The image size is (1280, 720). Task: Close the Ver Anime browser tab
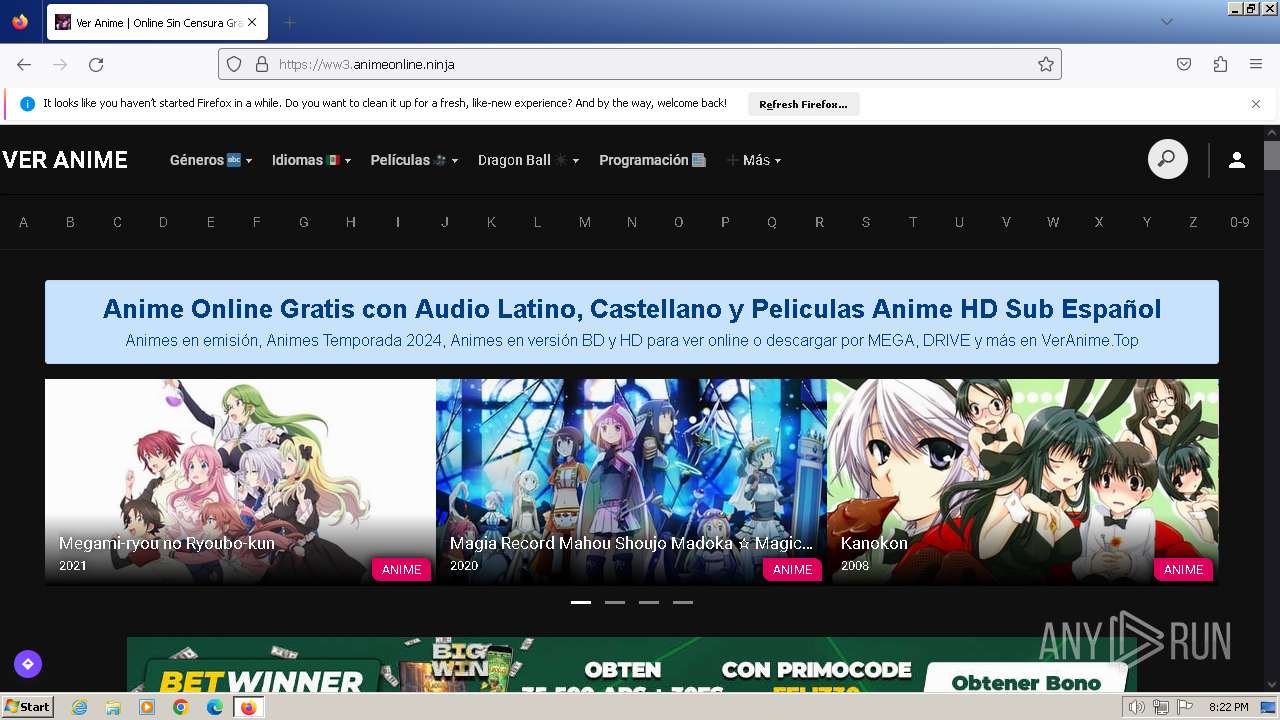[251, 22]
